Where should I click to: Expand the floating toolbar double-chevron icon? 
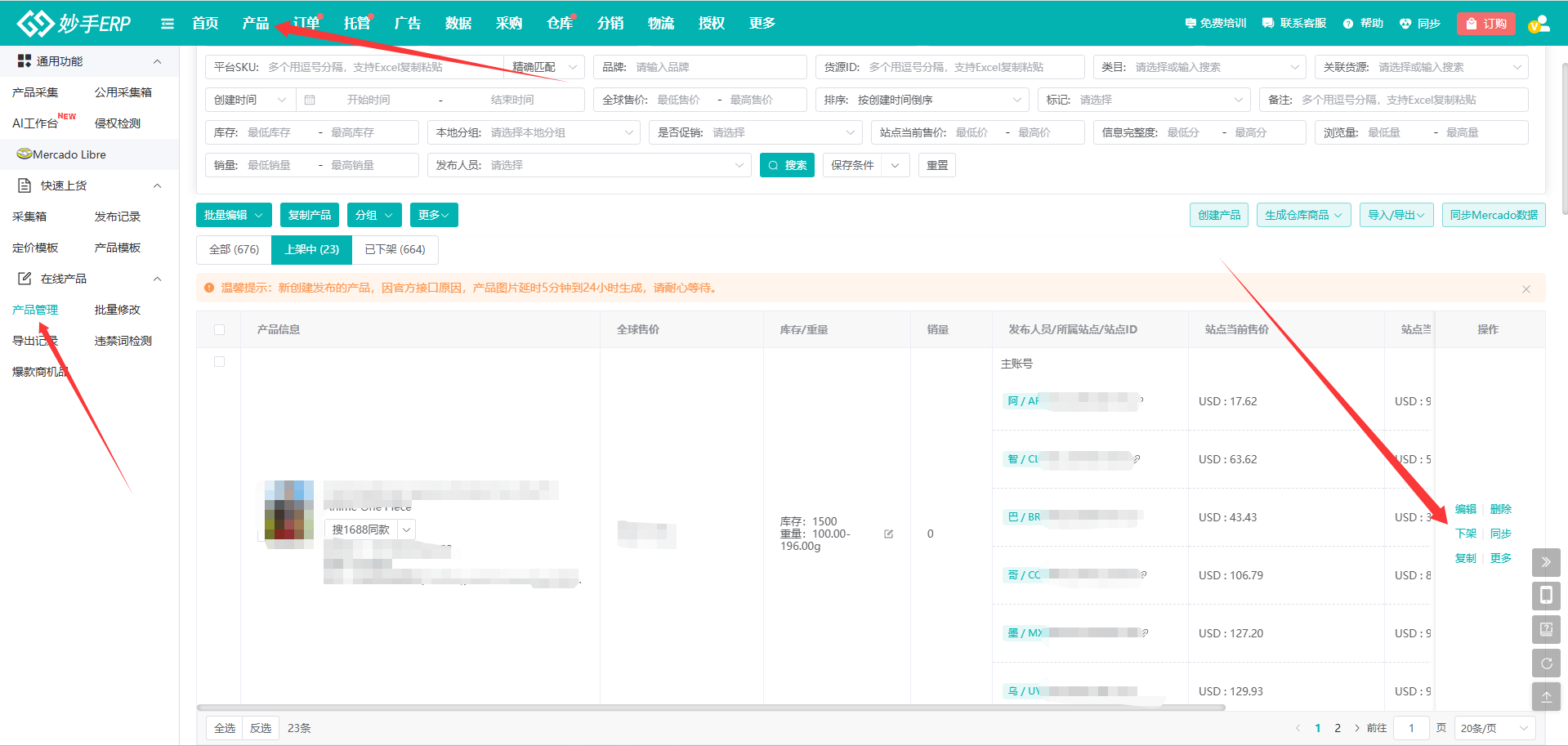point(1546,562)
